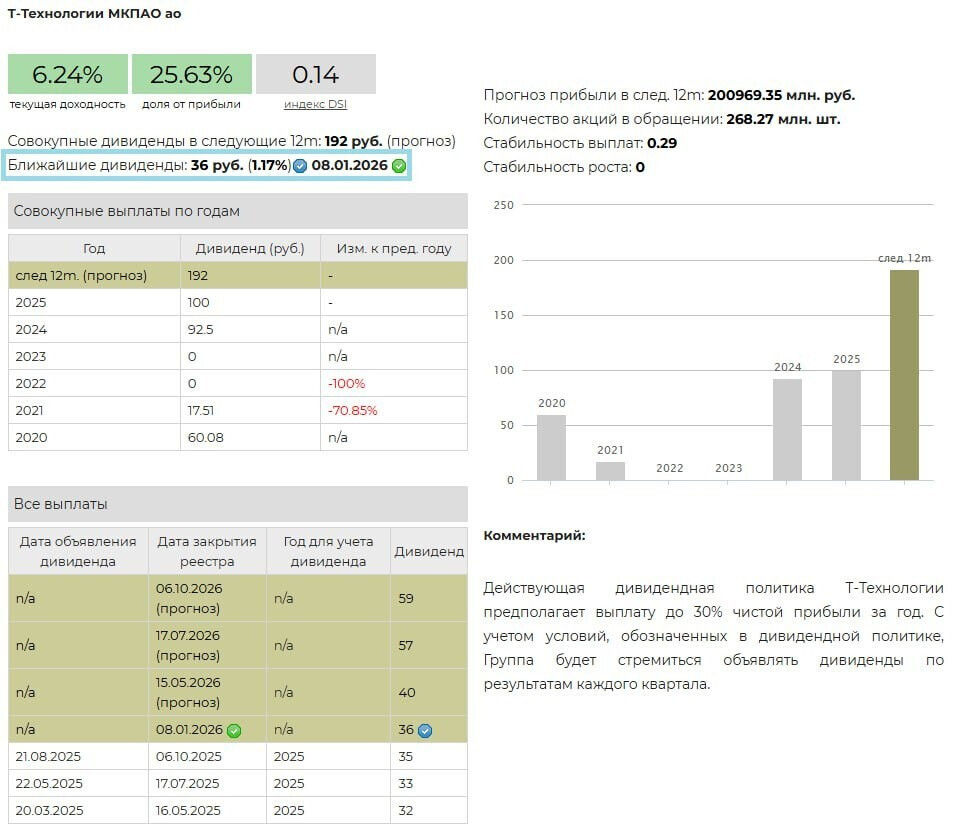
Task: Click the 2020 bar in chart
Action: tap(551, 447)
